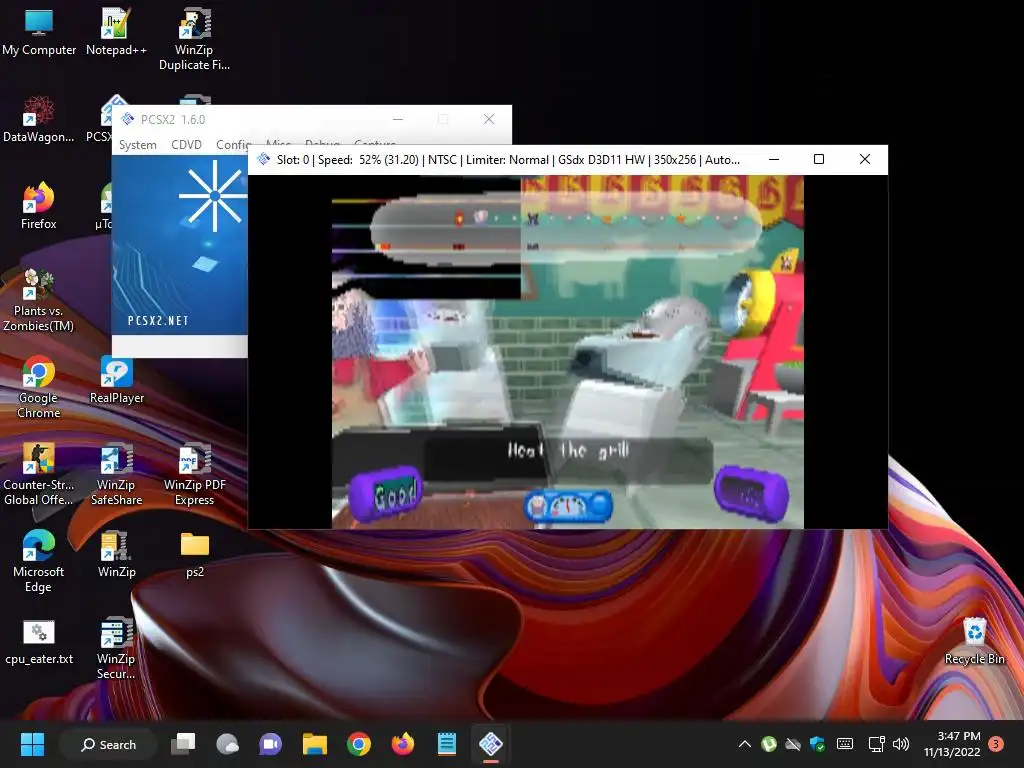Select the WinZip SafeShare desktop icon
The image size is (1024, 768).
click(116, 474)
